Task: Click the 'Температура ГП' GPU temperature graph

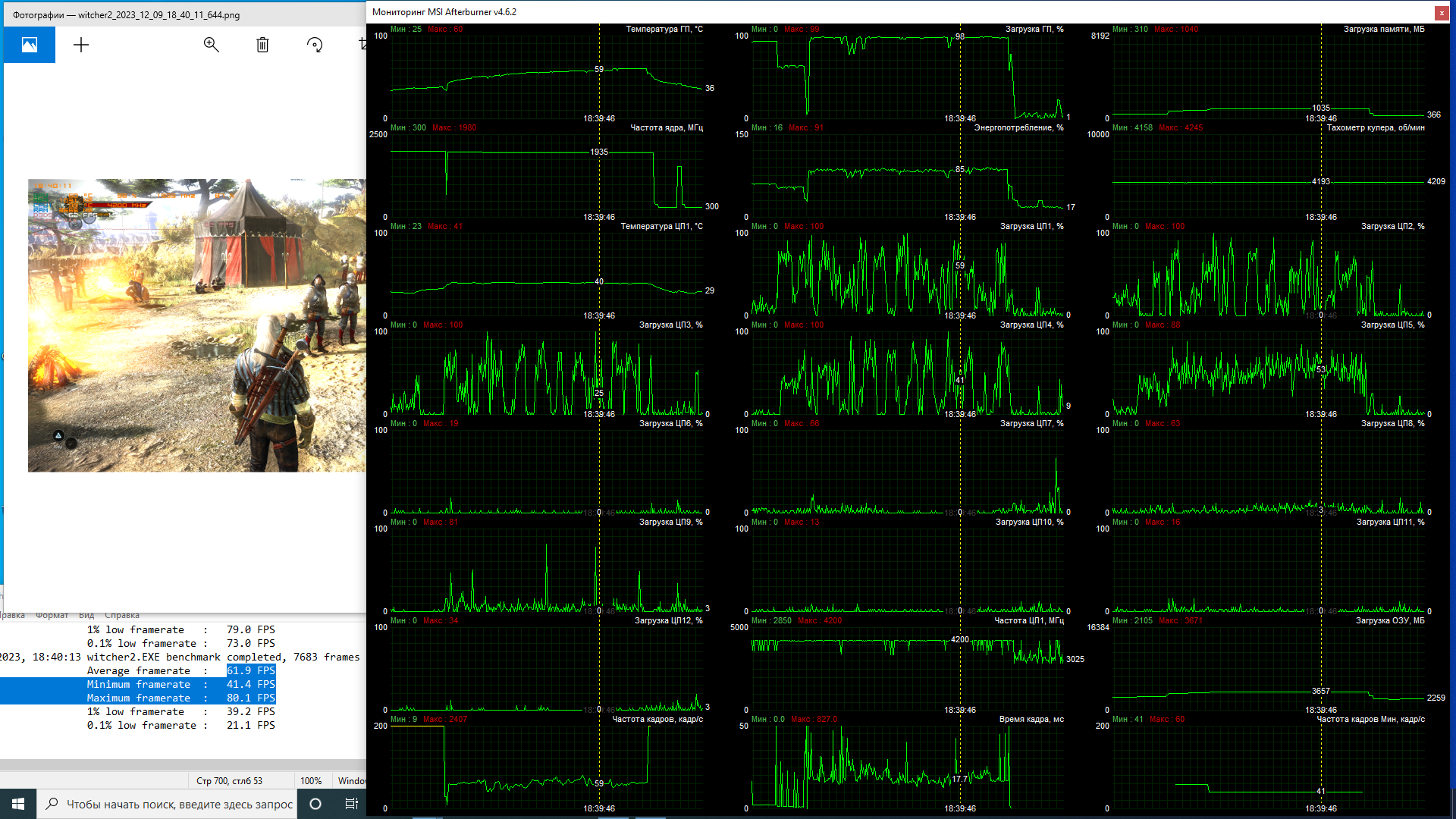Action: [x=546, y=76]
